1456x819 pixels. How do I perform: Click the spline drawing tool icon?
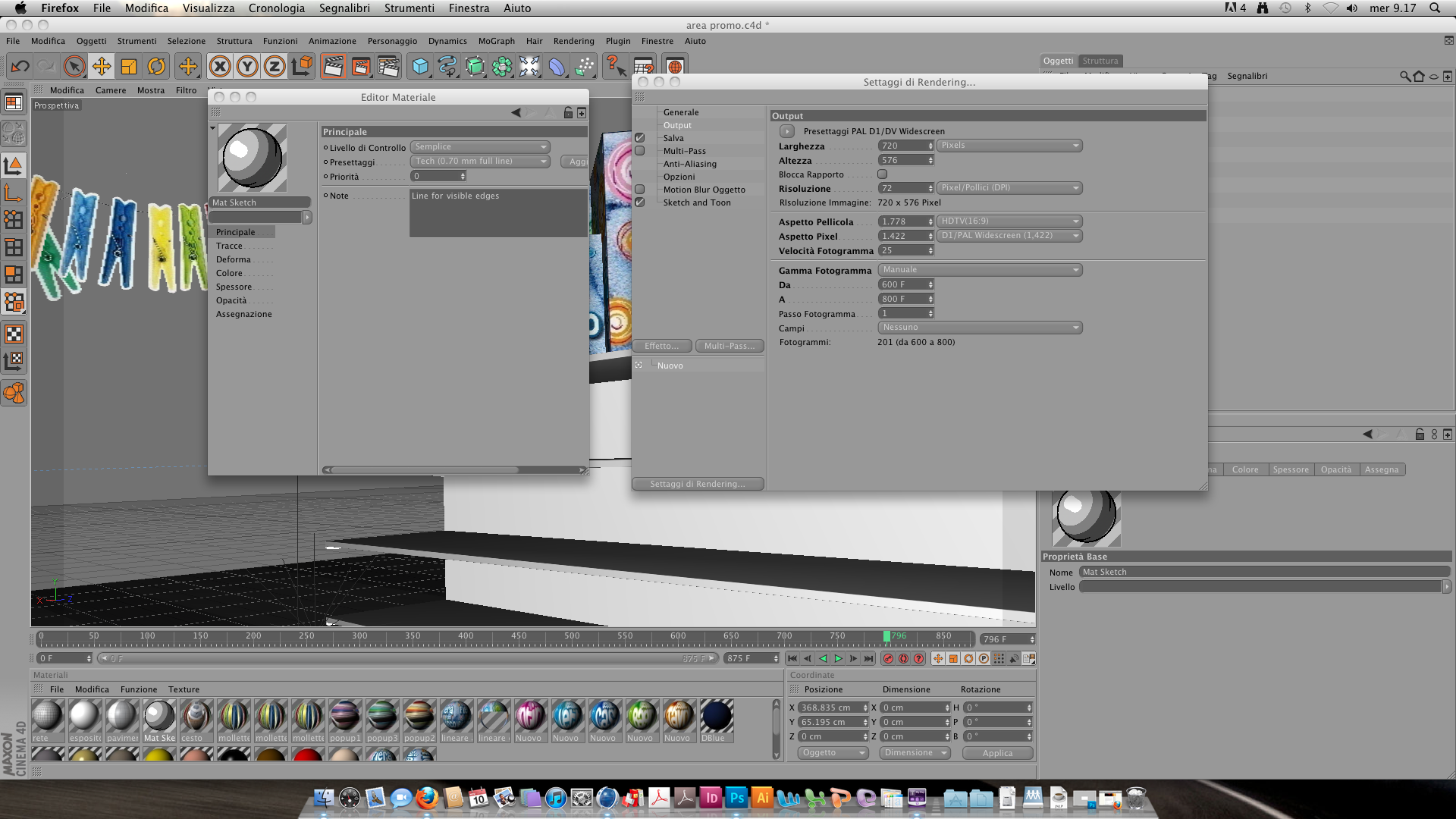point(447,67)
